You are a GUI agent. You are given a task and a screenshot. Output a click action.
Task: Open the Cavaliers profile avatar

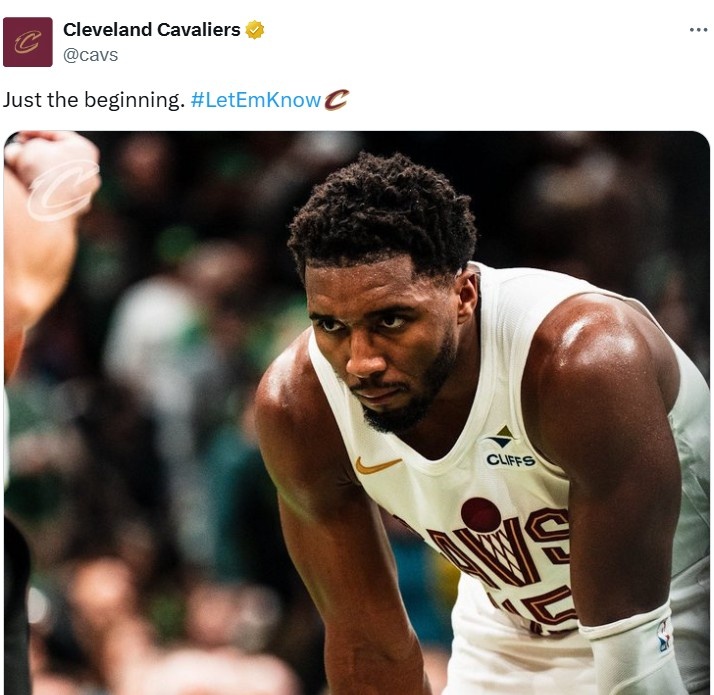[28, 42]
